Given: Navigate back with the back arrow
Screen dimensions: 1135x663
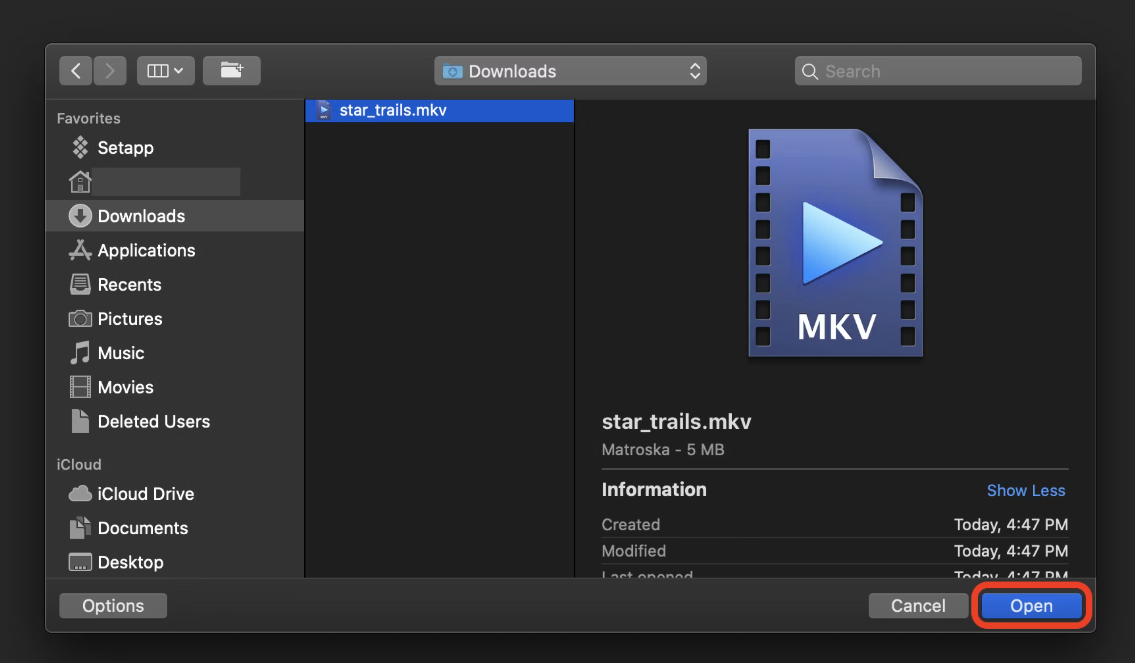Looking at the screenshot, I should (75, 70).
